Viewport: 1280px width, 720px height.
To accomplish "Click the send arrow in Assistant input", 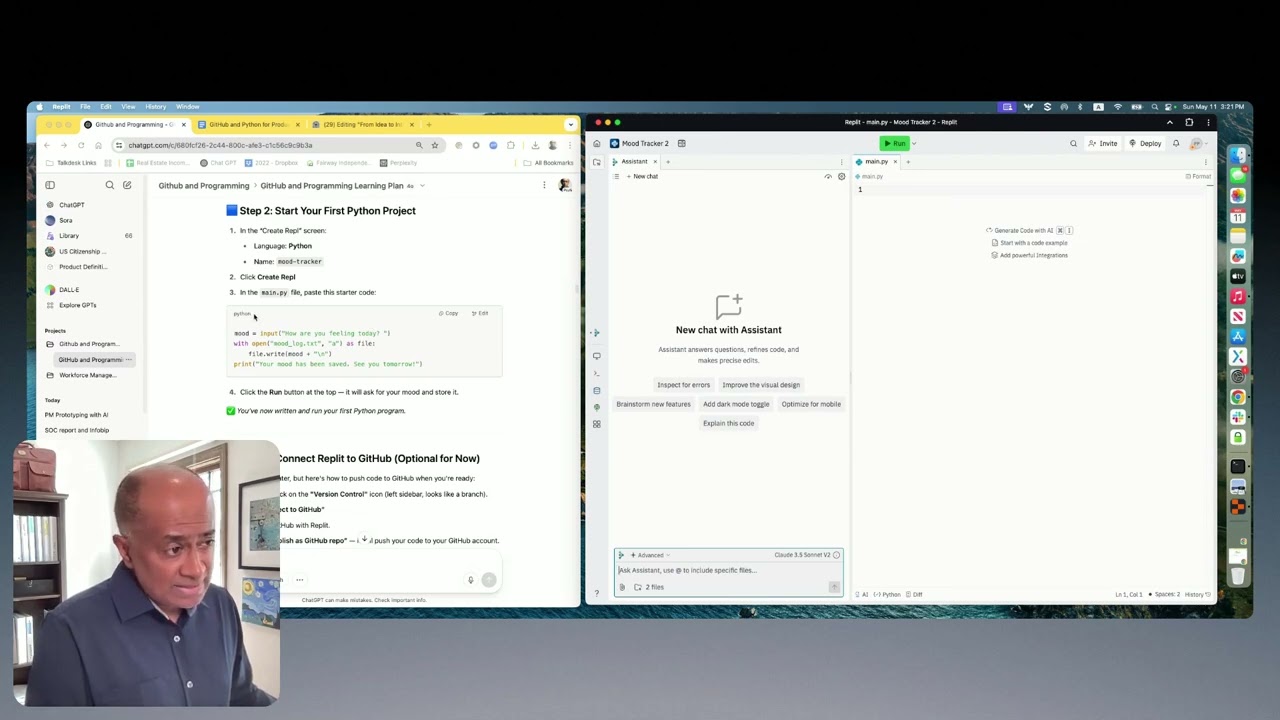I will tap(834, 587).
